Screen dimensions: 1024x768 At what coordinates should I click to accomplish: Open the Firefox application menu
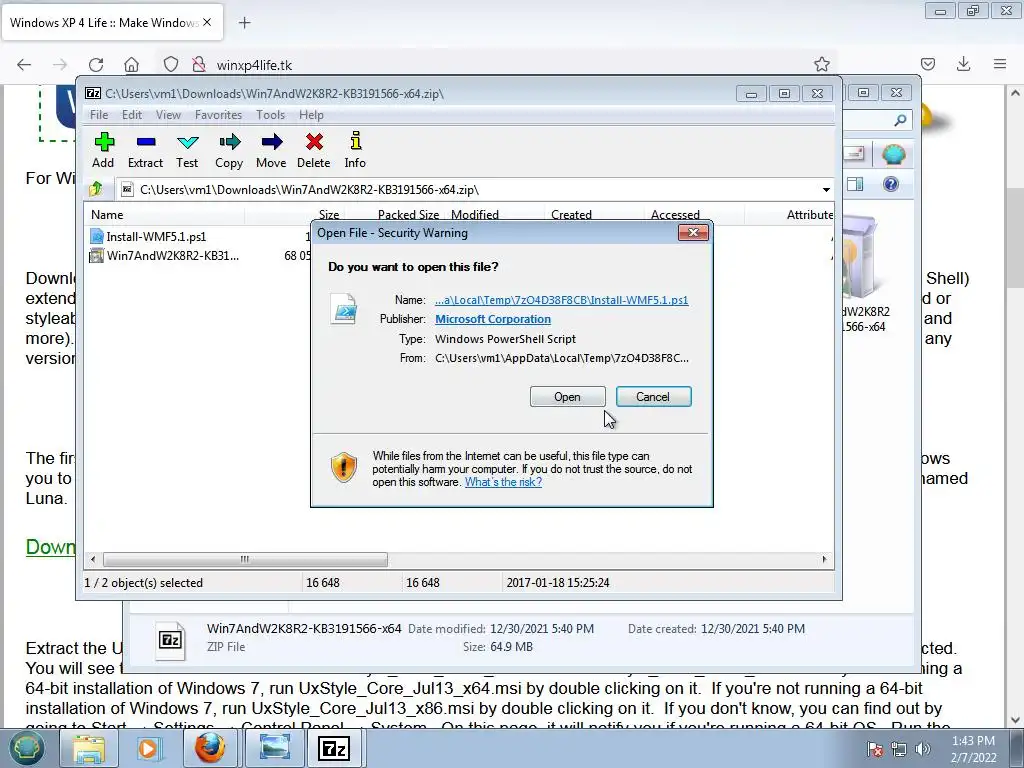pyautogui.click(x=1000, y=64)
